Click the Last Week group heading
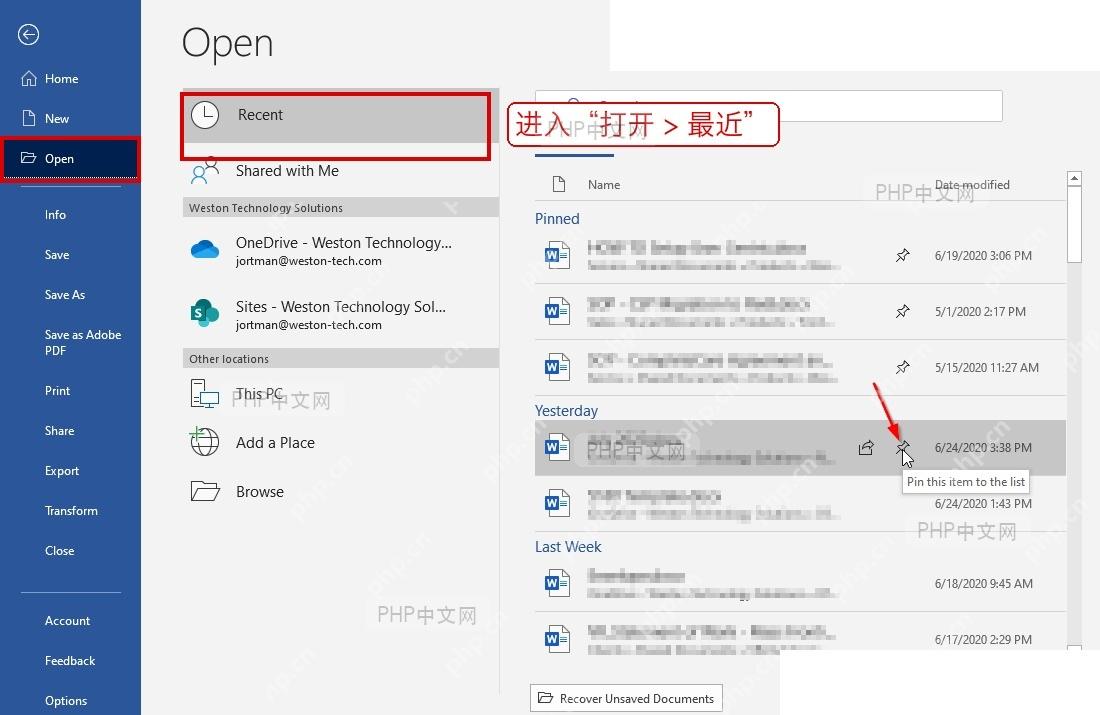This screenshot has height=715, width=1100. point(568,547)
